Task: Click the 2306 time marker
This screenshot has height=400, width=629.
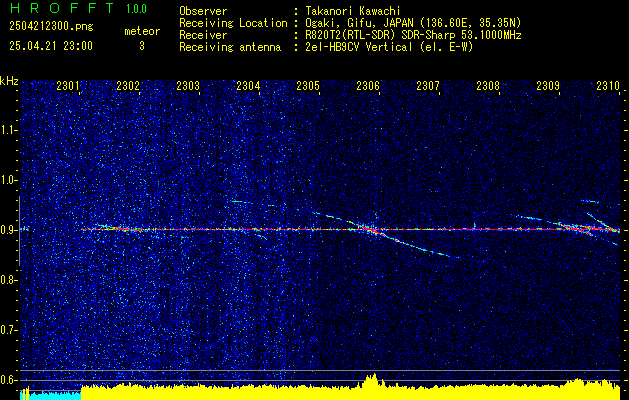Action: click(x=368, y=85)
